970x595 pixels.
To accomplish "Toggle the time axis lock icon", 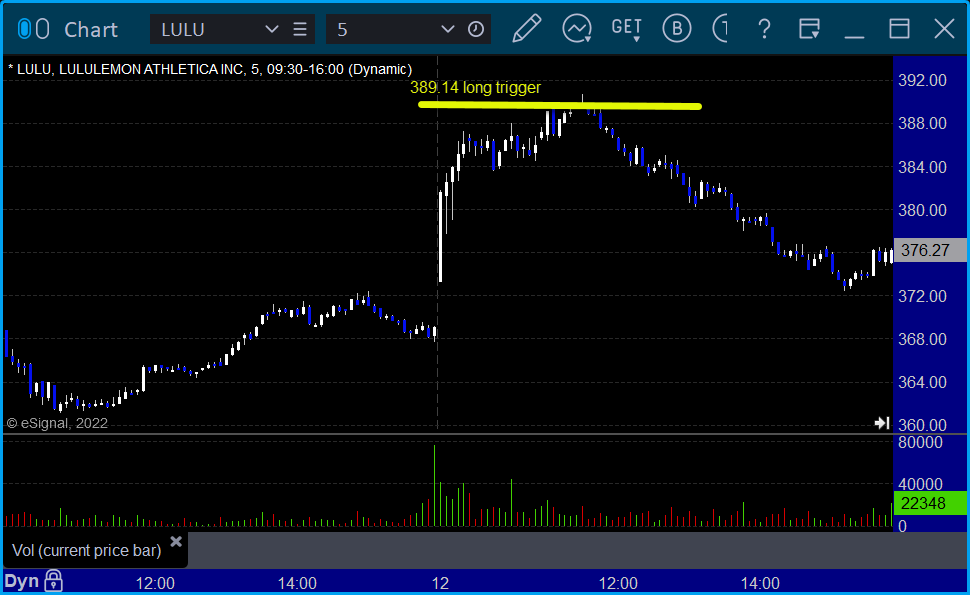I will (53, 581).
